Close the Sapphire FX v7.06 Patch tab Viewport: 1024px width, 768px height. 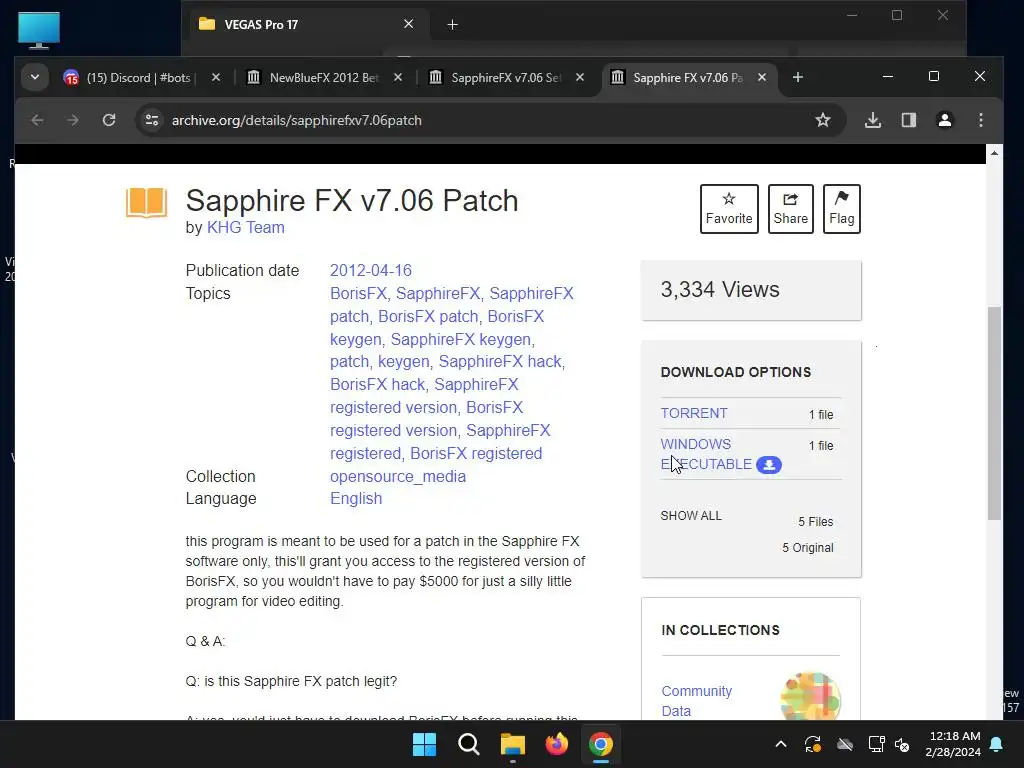click(761, 77)
